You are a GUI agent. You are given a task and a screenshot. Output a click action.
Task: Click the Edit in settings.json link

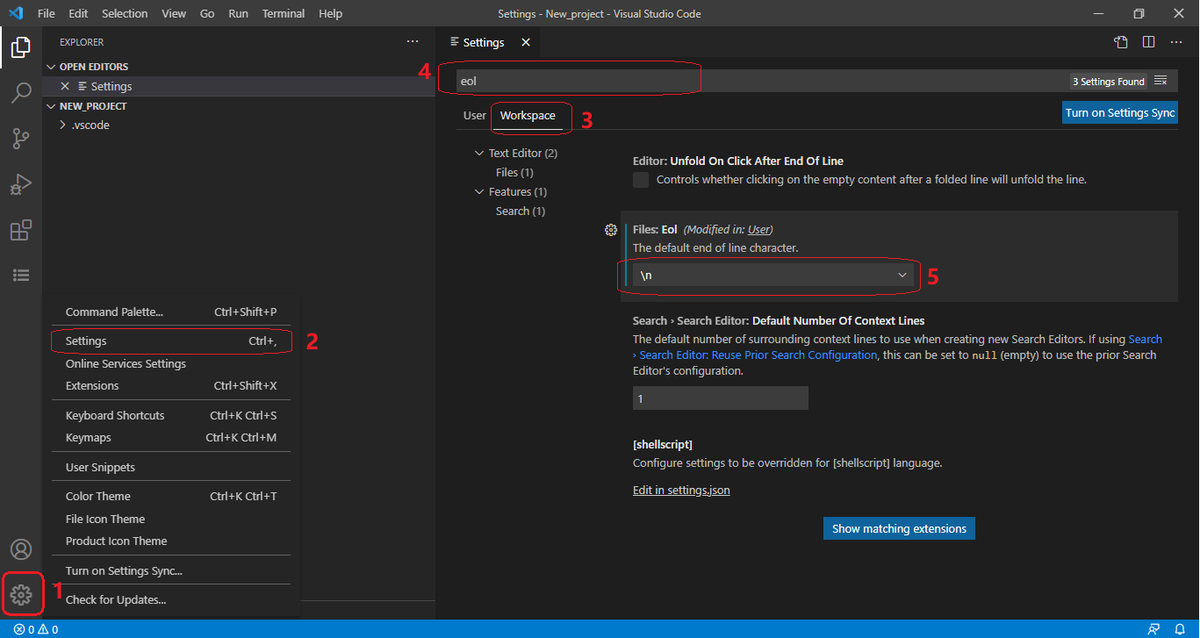pyautogui.click(x=681, y=490)
